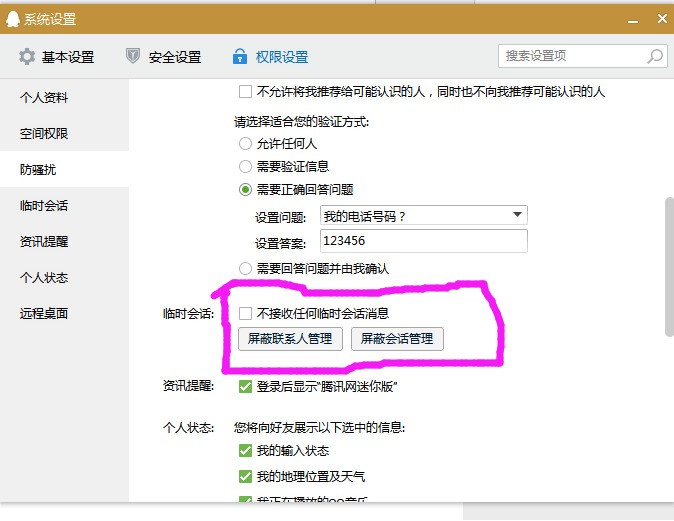Click the search magnifier icon
The height and width of the screenshot is (521, 674).
click(654, 56)
